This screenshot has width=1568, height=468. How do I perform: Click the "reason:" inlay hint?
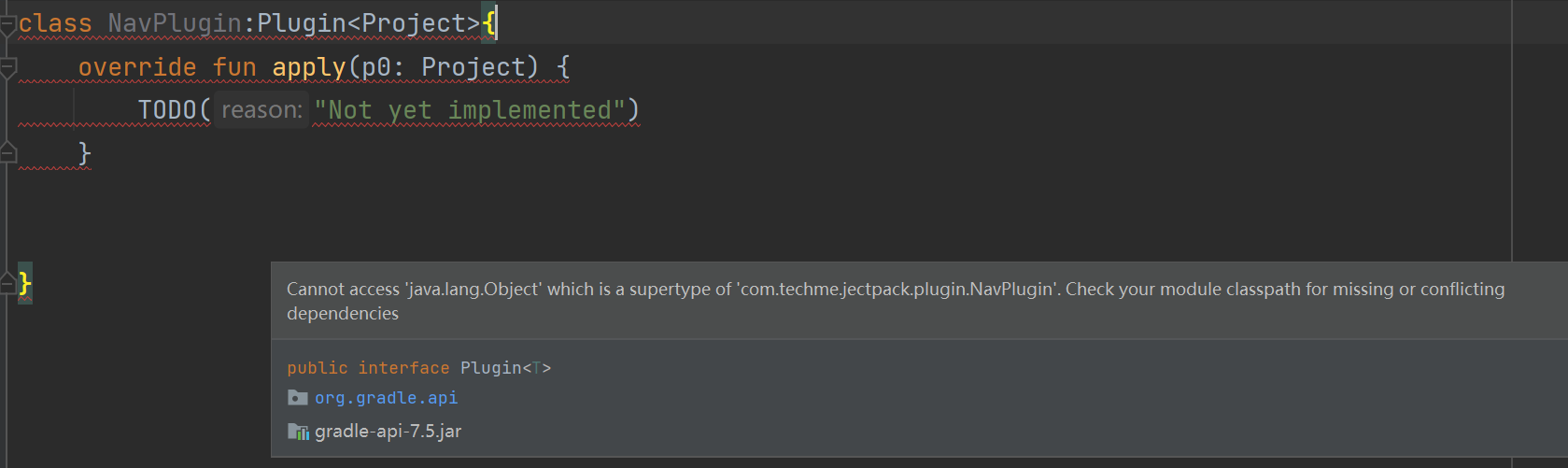click(x=261, y=110)
